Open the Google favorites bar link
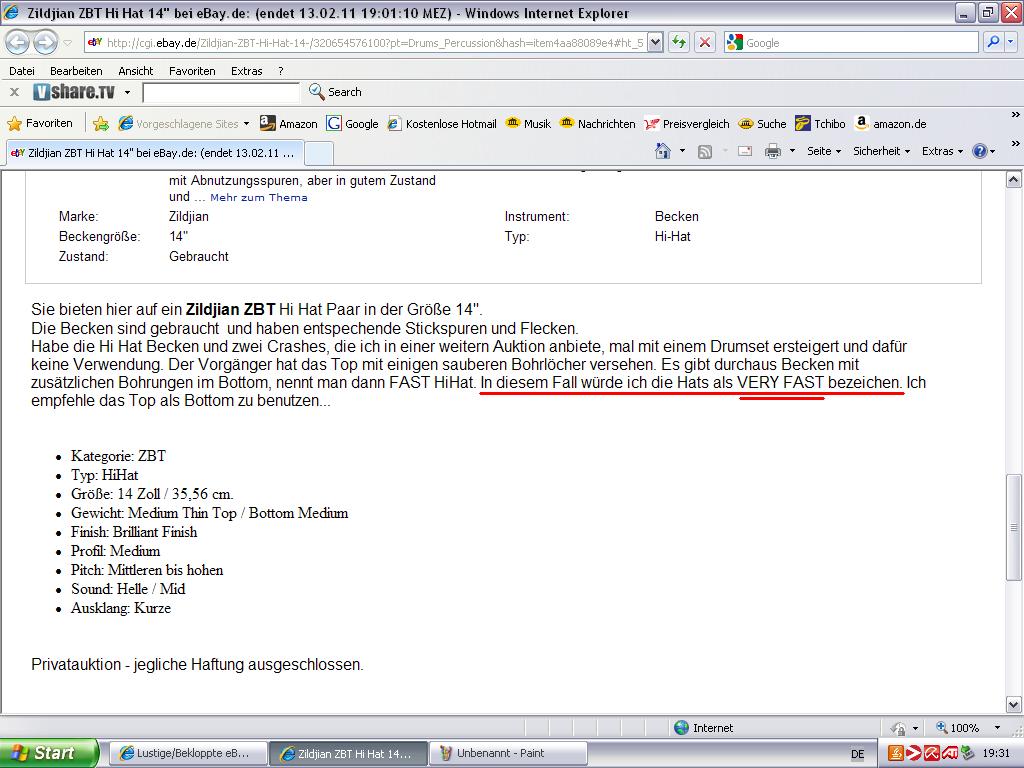The image size is (1024, 768). coord(353,123)
